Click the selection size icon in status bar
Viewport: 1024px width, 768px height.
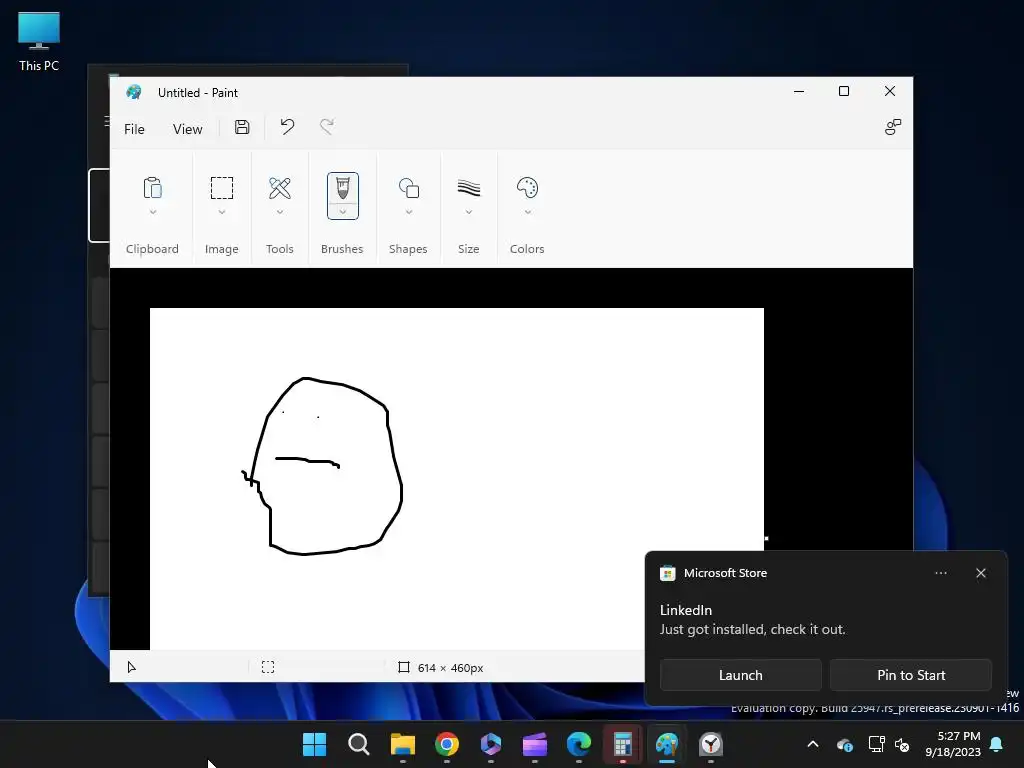[268, 667]
